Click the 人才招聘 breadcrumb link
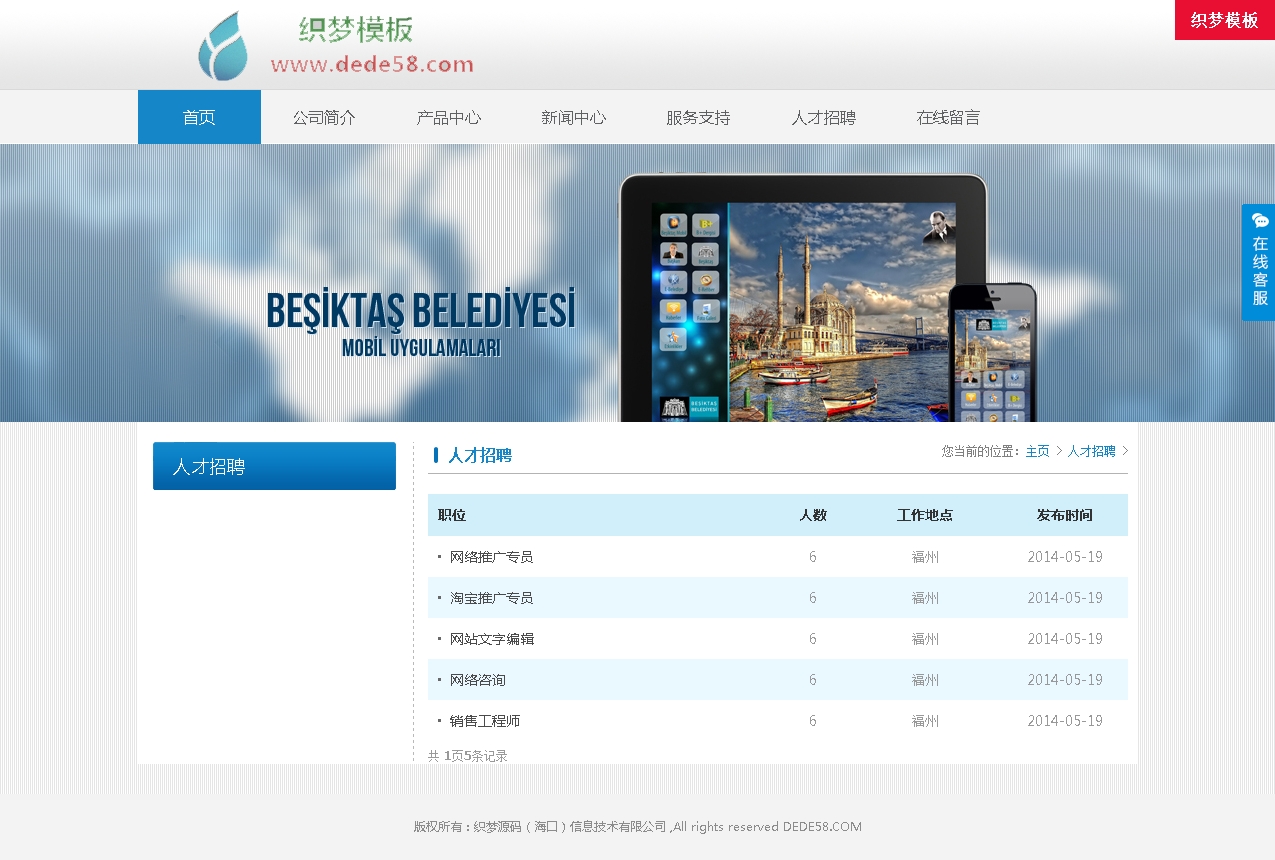Viewport: 1275px width, 860px height. (1091, 451)
